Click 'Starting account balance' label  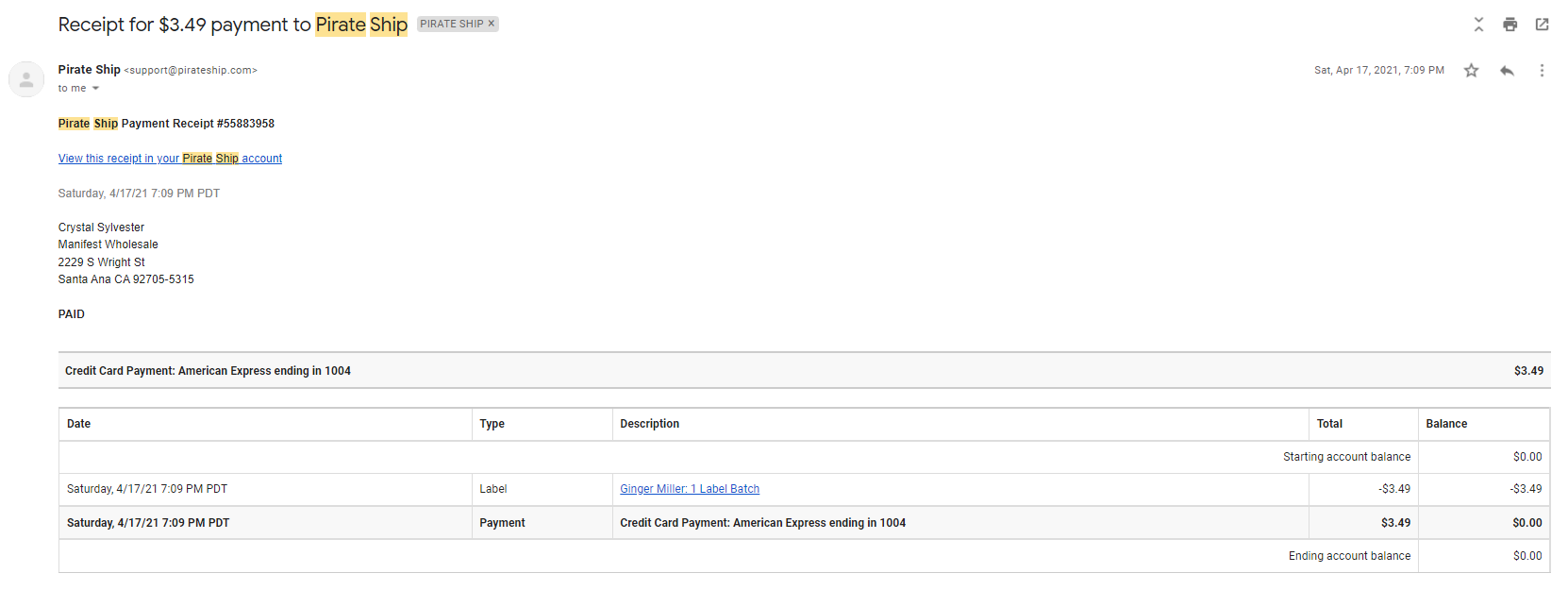pos(1346,457)
